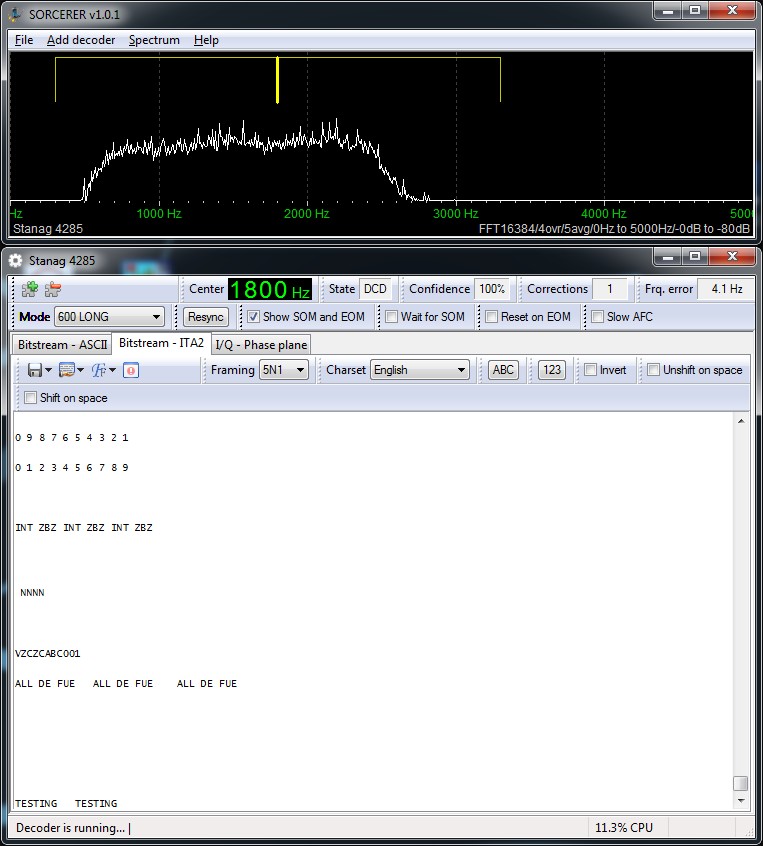Click the decoder output scrollbar down arrow
This screenshot has height=846, width=763.
pyautogui.click(x=740, y=801)
